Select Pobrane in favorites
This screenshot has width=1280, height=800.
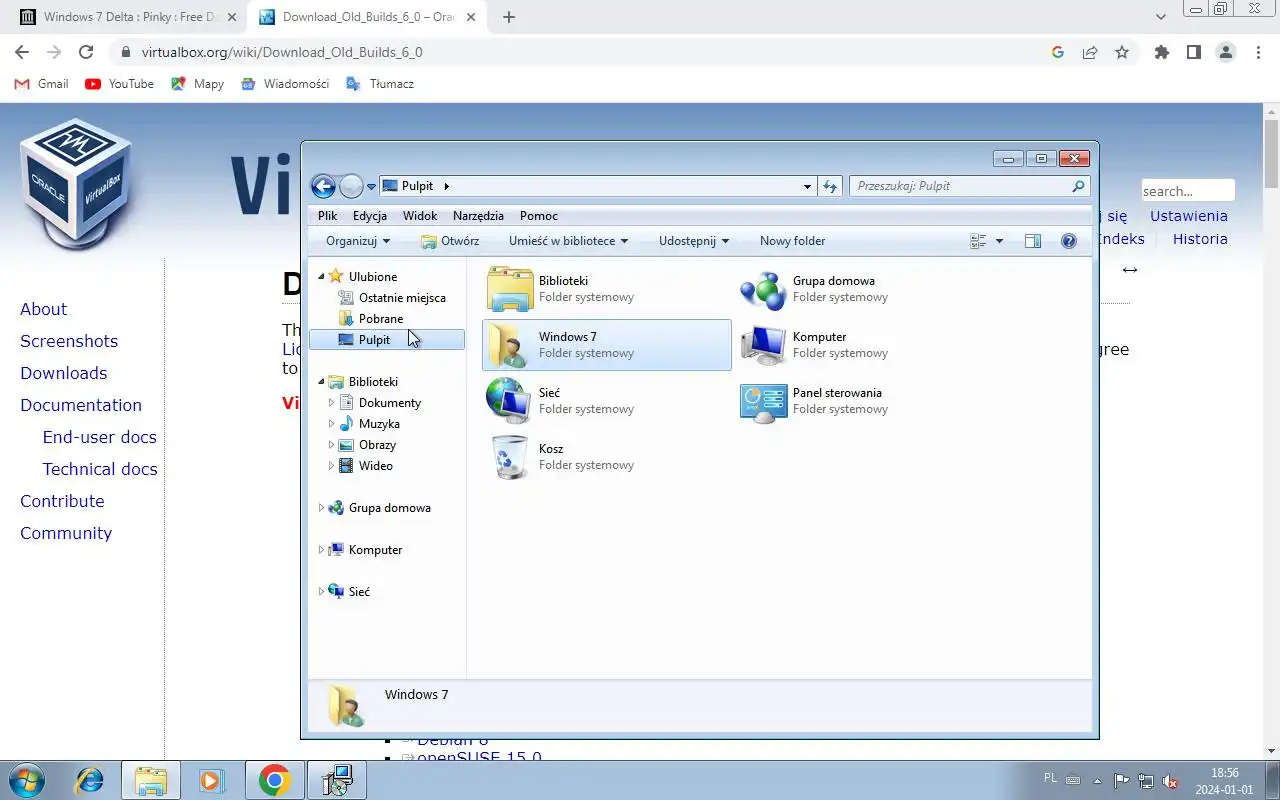pos(381,319)
